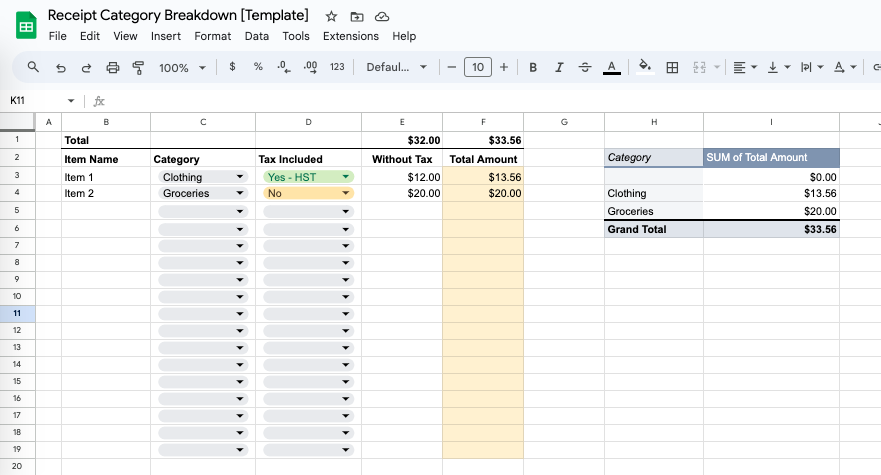Open horizontal align options
The image size is (881, 475).
(745, 67)
